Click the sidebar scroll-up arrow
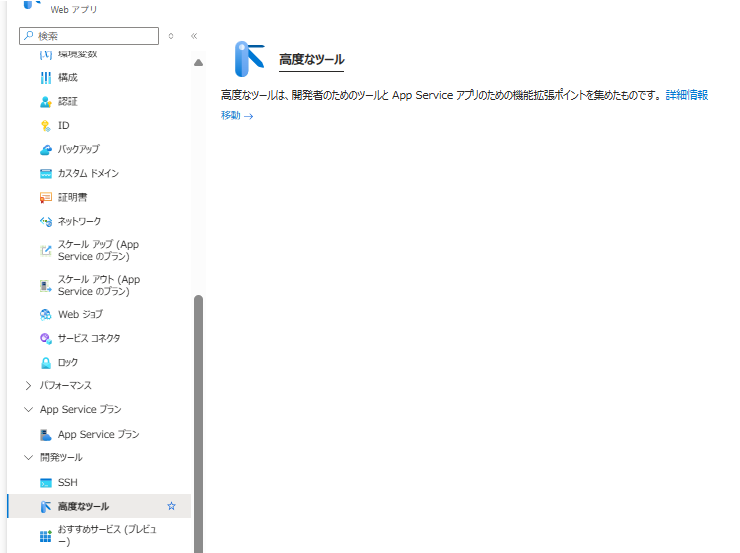Image resolution: width=740 pixels, height=553 pixels. (199, 63)
